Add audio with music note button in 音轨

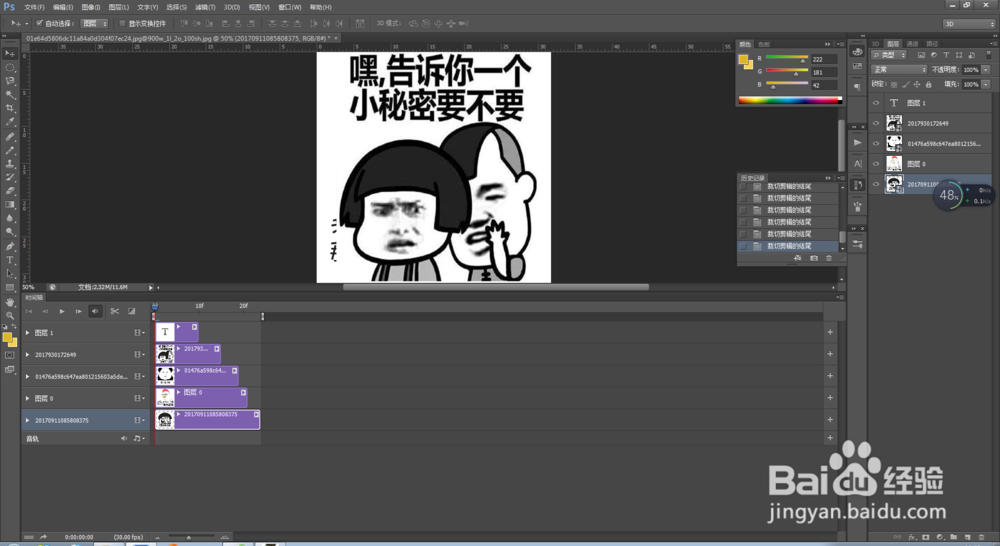click(138, 438)
